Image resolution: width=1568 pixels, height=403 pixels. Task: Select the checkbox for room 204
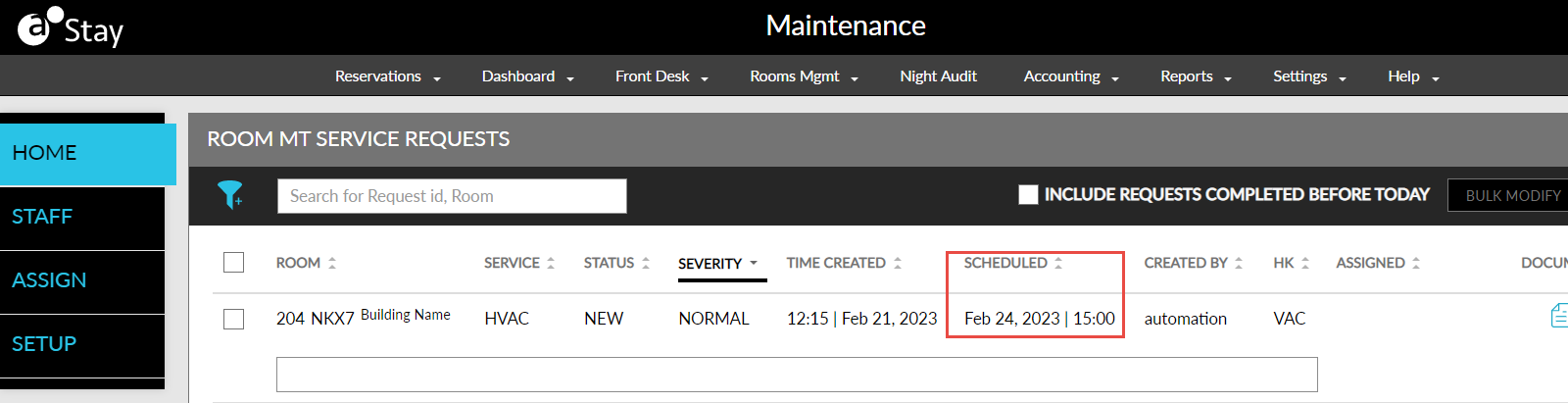(233, 319)
